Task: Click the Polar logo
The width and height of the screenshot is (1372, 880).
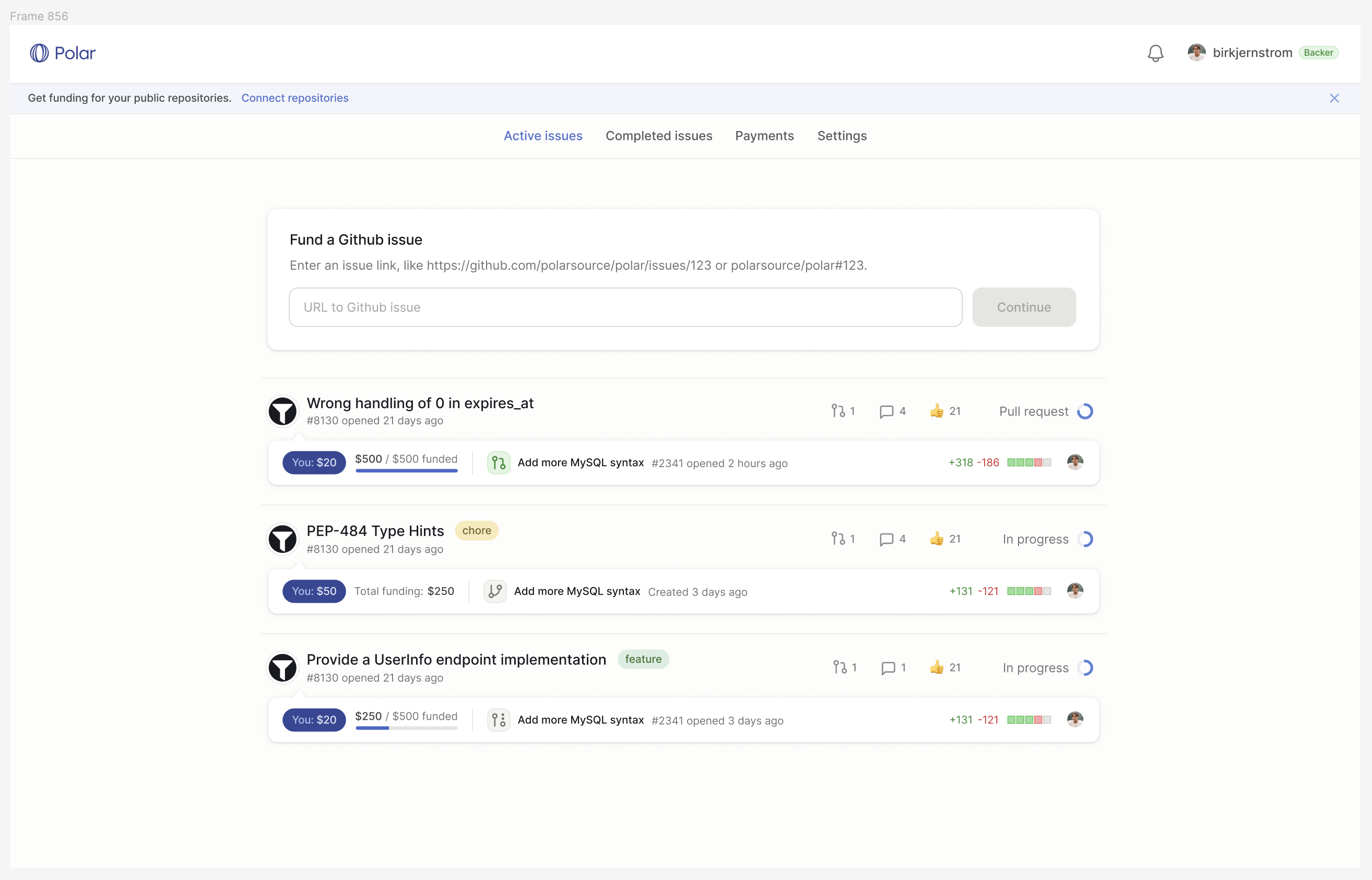Action: point(63,53)
